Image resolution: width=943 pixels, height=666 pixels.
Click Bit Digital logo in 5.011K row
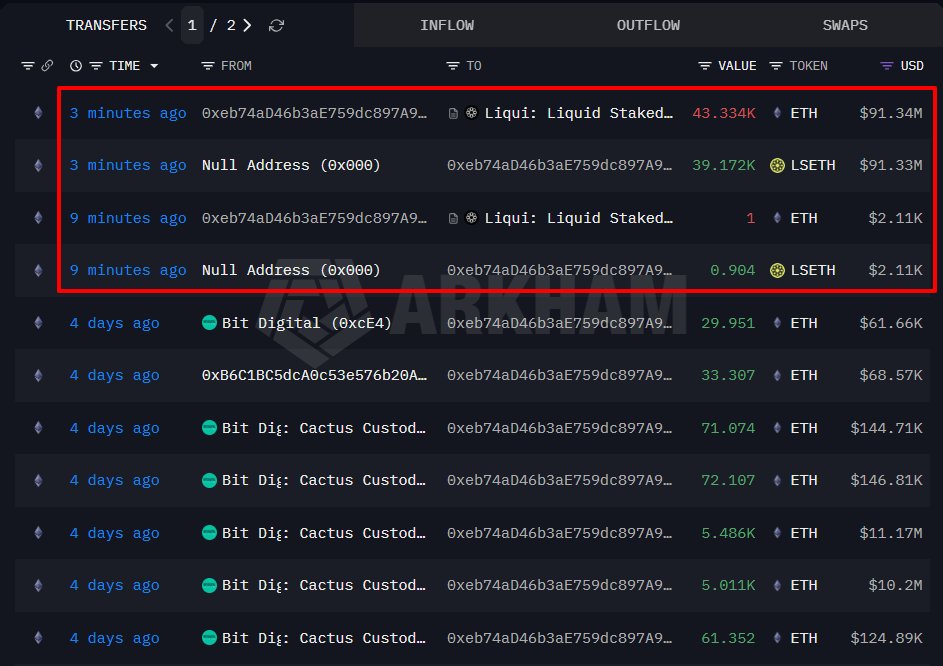(209, 585)
